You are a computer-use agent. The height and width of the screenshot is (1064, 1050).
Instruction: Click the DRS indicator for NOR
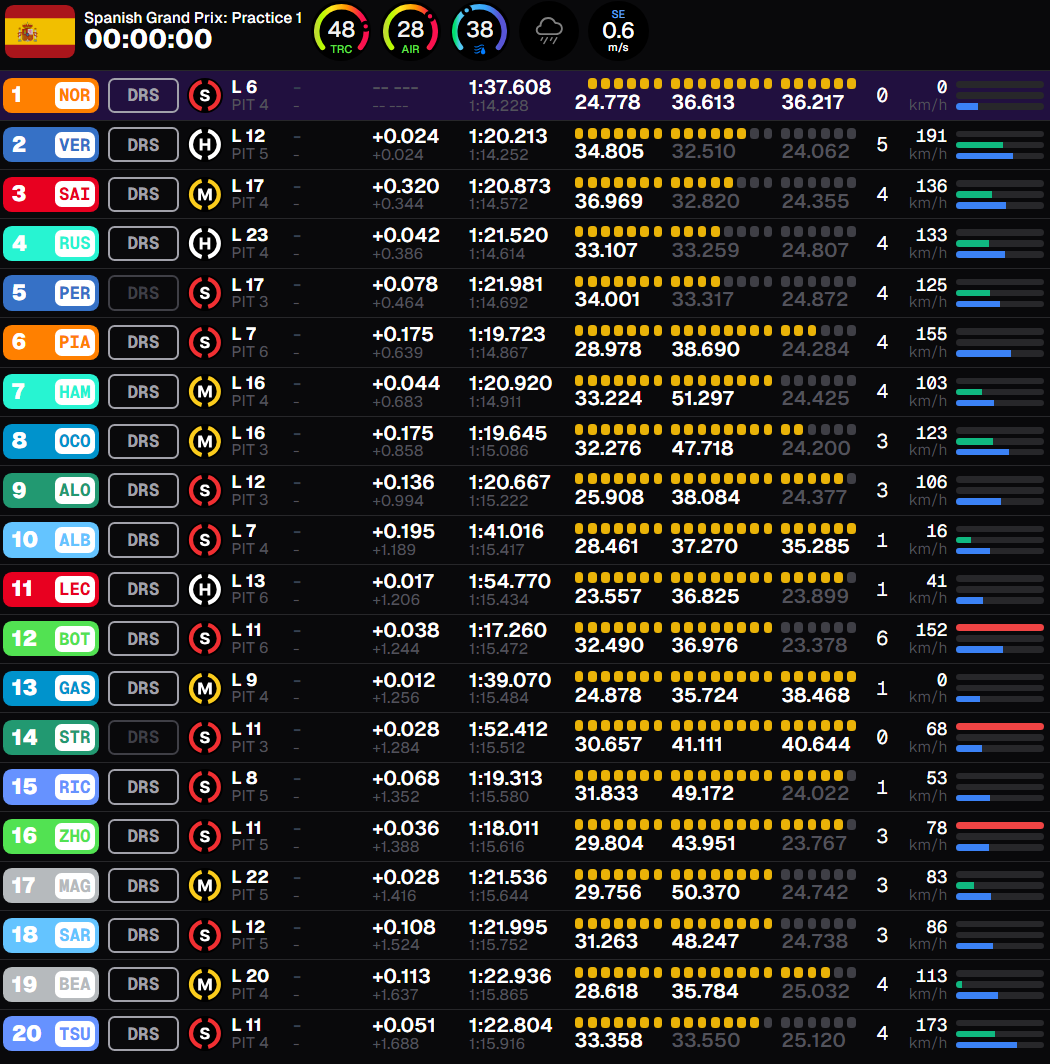click(x=143, y=95)
